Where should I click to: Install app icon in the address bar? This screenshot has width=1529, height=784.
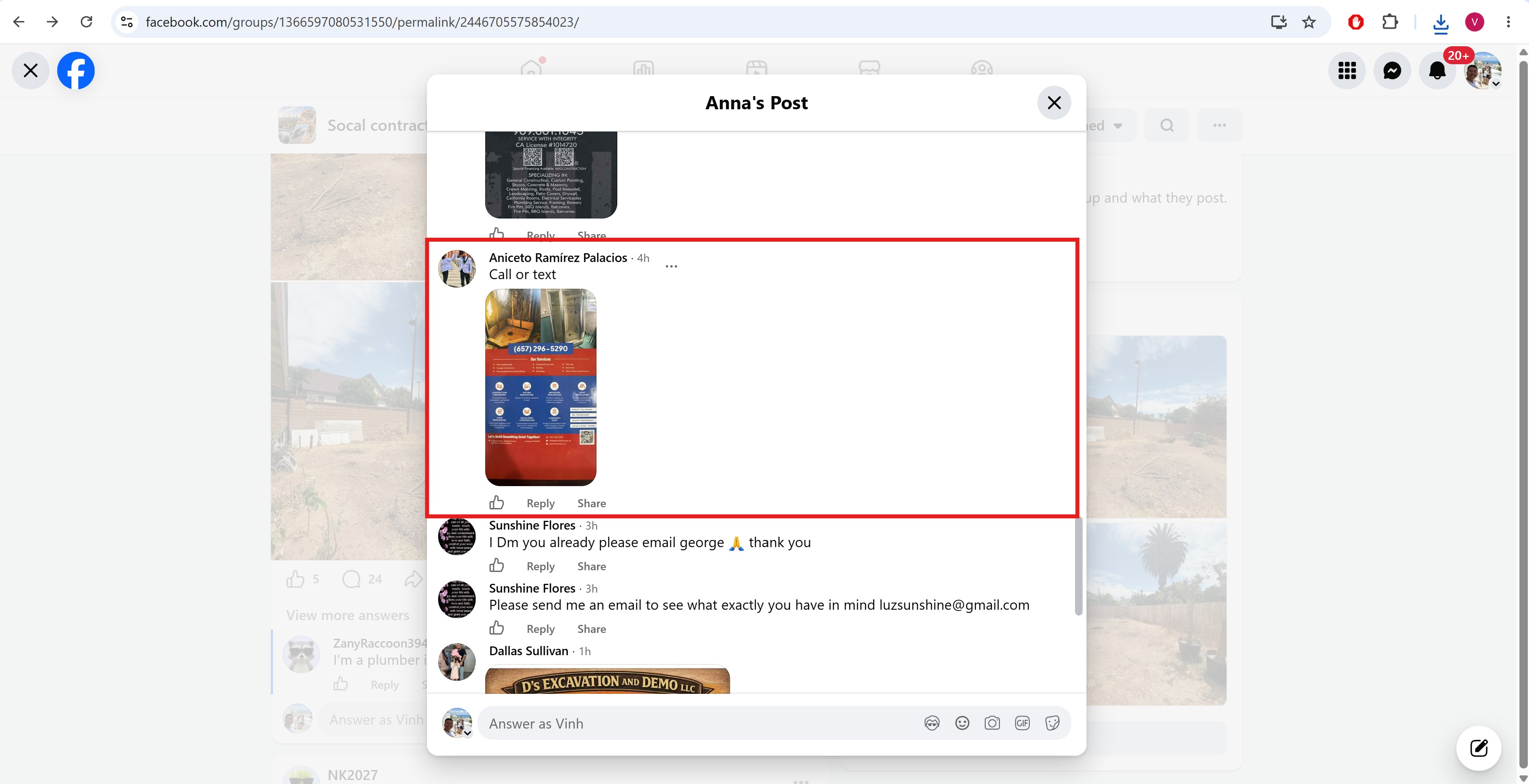tap(1278, 22)
